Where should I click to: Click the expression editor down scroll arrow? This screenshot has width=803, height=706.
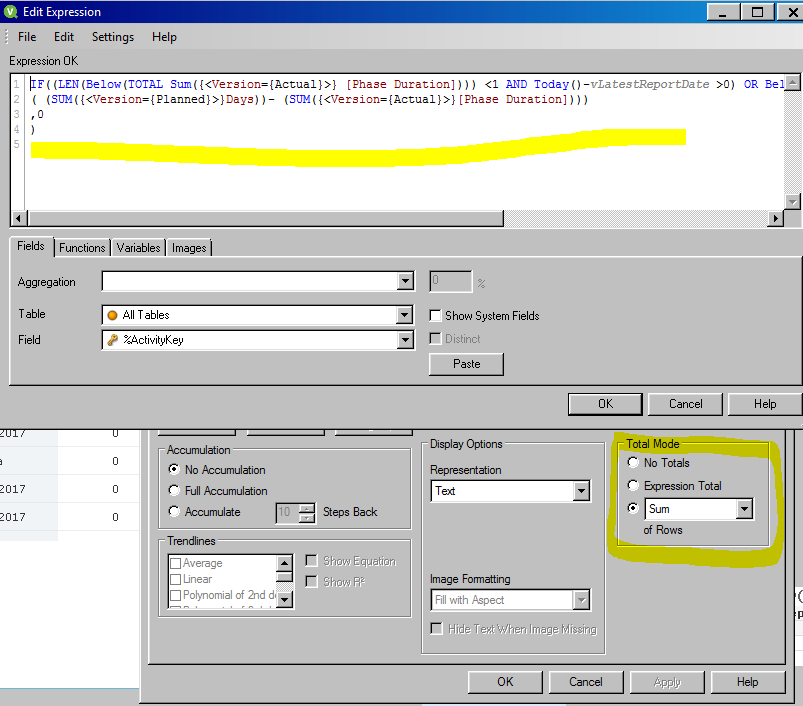(x=793, y=202)
